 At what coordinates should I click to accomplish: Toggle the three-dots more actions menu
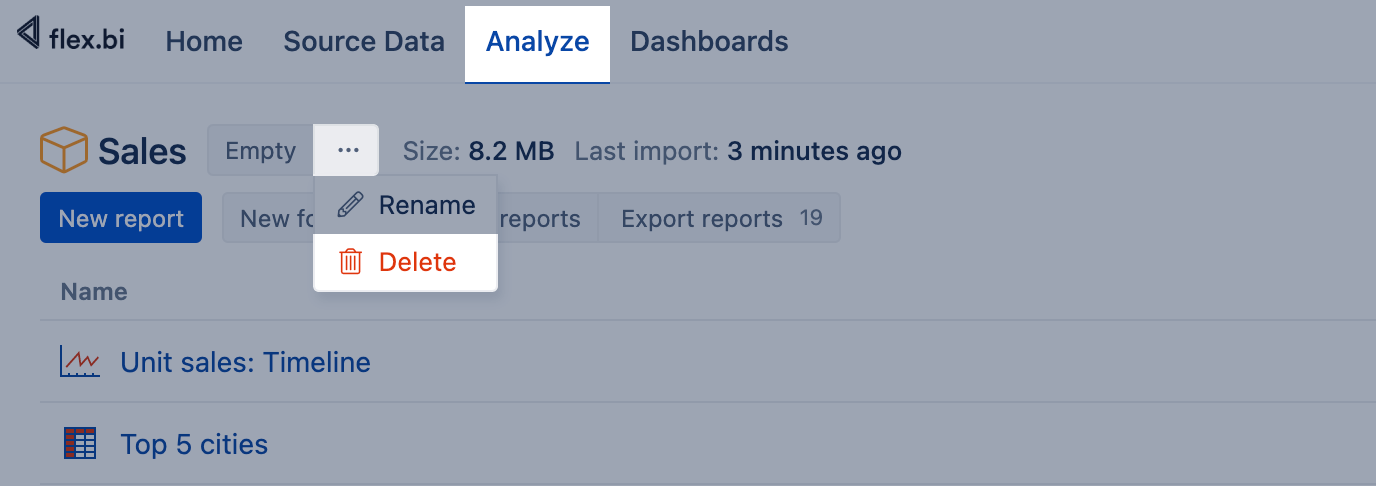tap(347, 151)
